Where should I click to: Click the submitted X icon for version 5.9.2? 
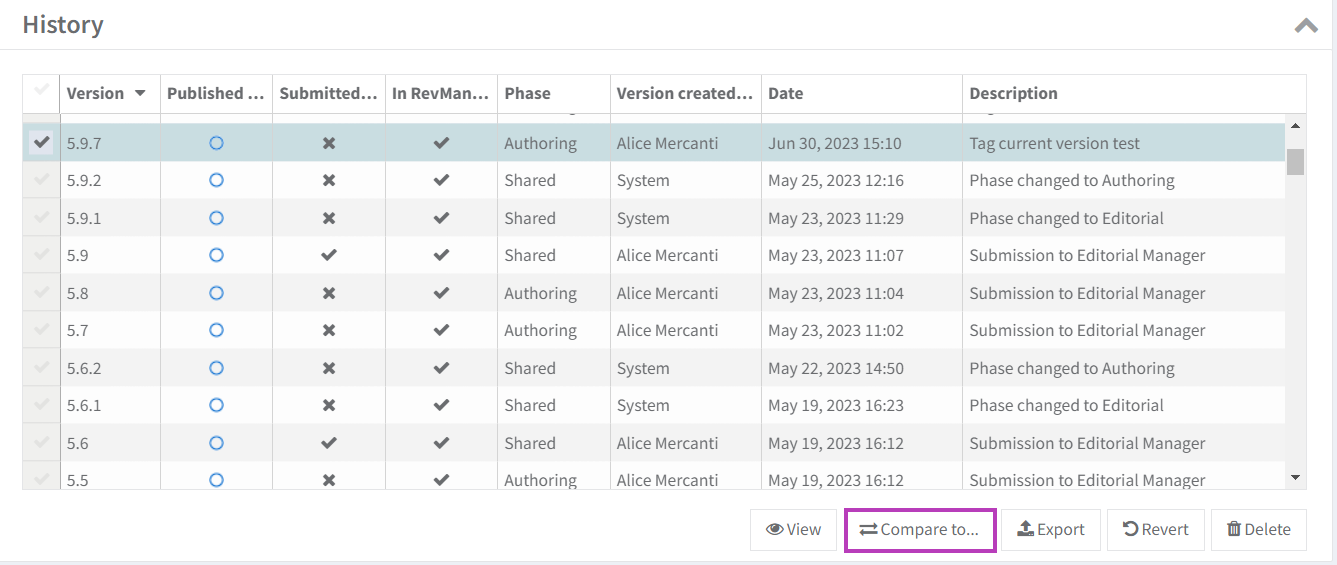pyautogui.click(x=329, y=181)
